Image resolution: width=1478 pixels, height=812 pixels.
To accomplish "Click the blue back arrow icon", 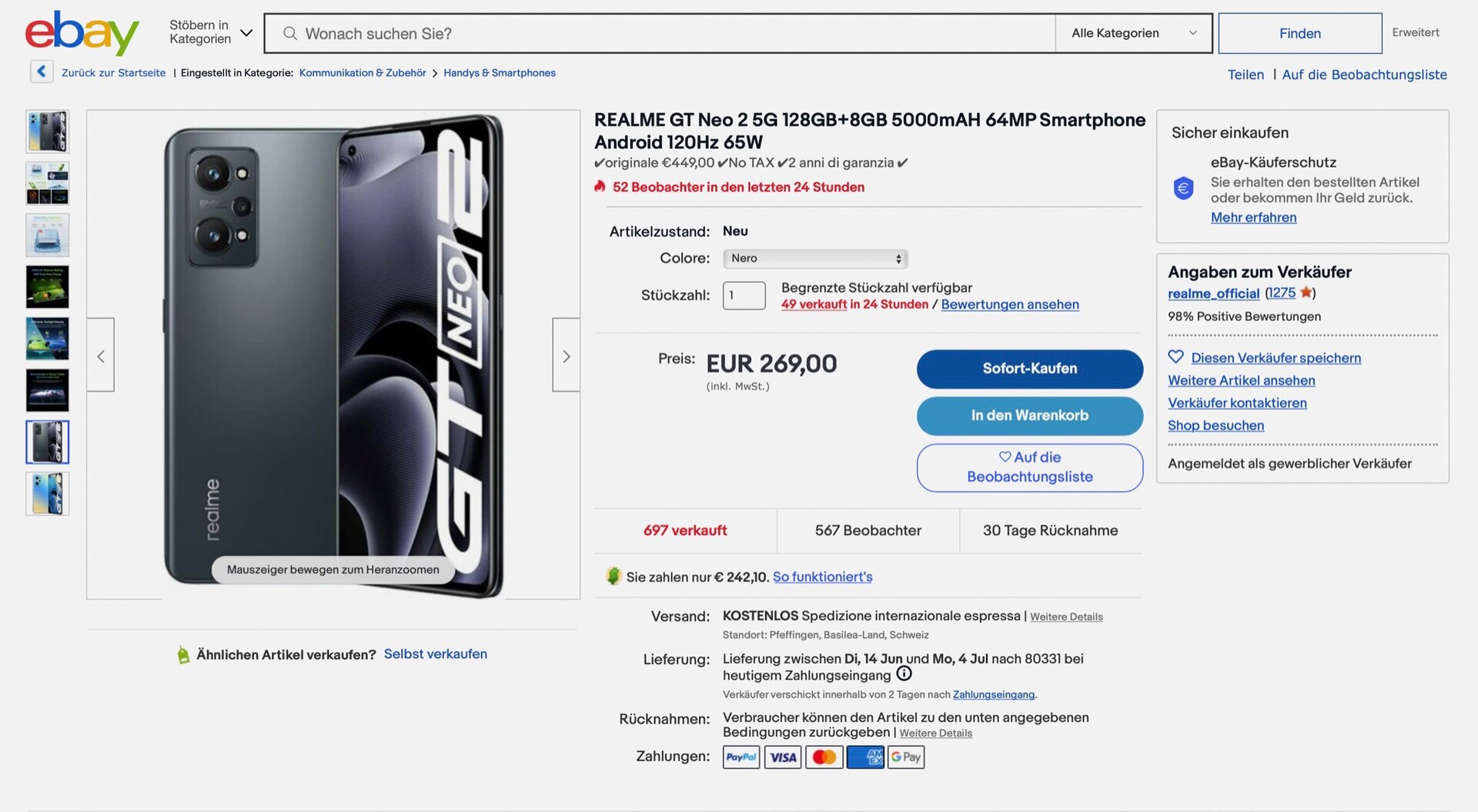I will 42,72.
